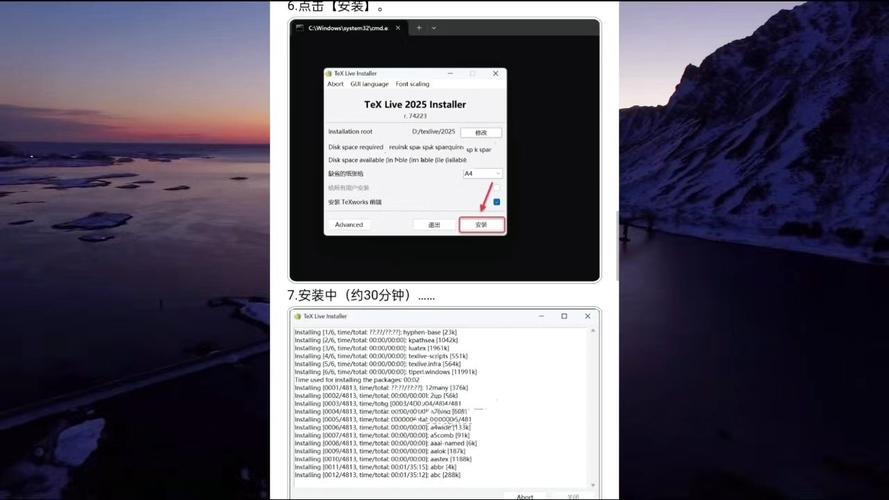
Task: Click the D:/texlive/2025 installation root path
Action: click(x=433, y=132)
